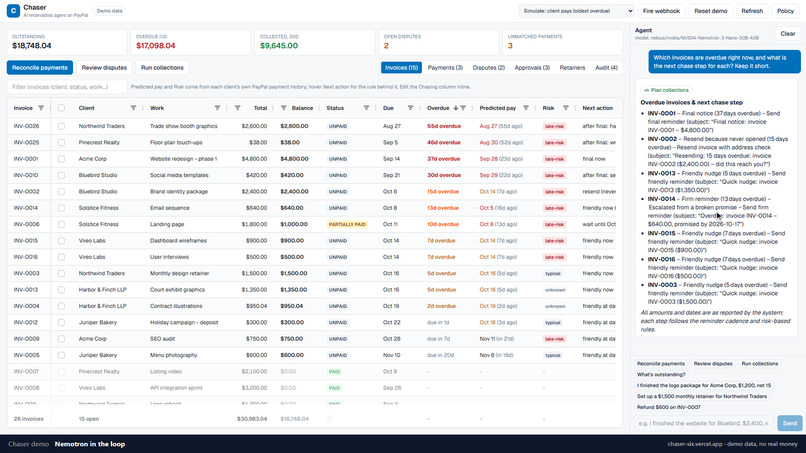Click the Plan collections chip icon
Viewport: 806px width, 453px height.
pos(647,90)
